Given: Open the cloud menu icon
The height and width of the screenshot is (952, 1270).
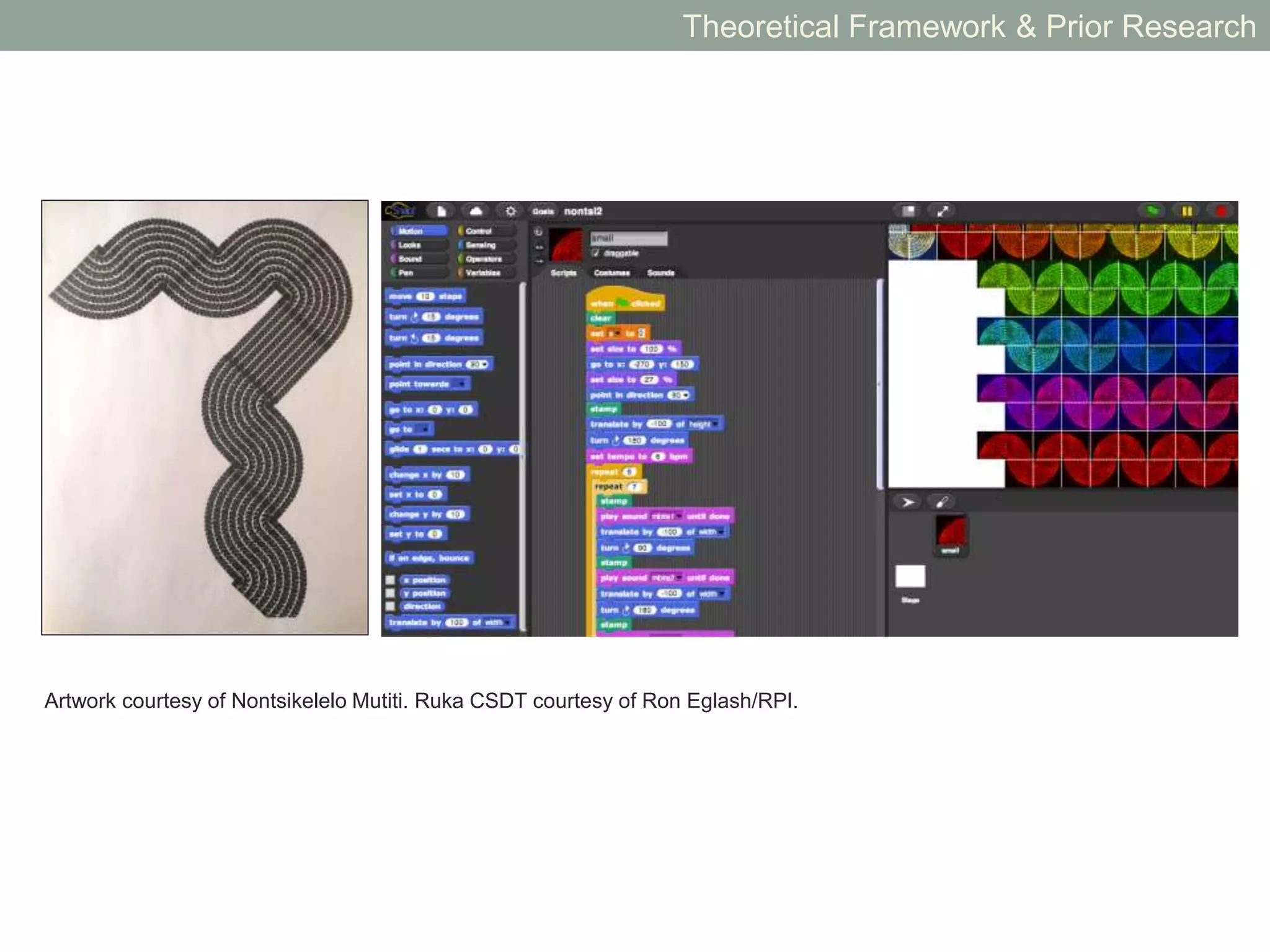Looking at the screenshot, I should 476,211.
